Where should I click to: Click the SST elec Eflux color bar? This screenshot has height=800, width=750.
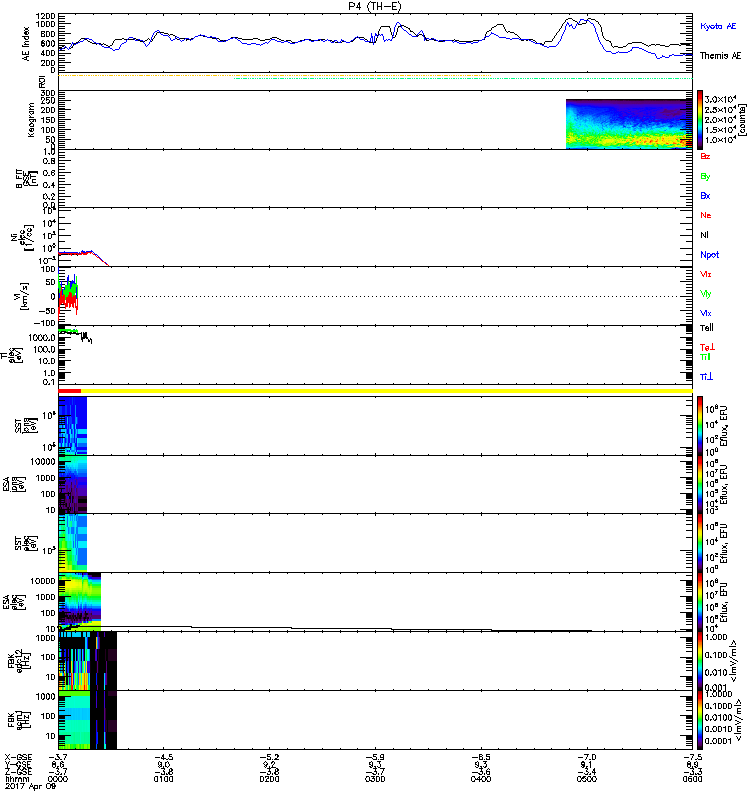[x=700, y=543]
